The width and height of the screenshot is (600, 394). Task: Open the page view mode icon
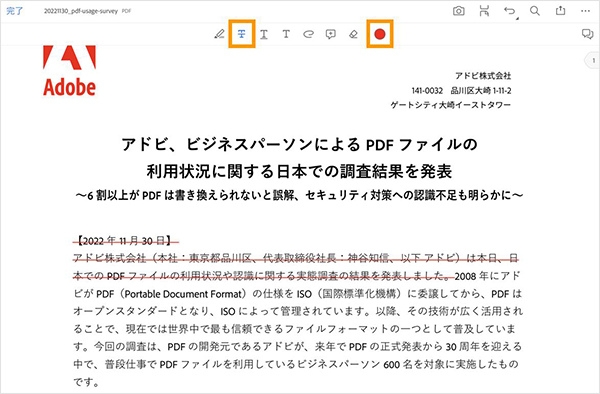tap(484, 11)
